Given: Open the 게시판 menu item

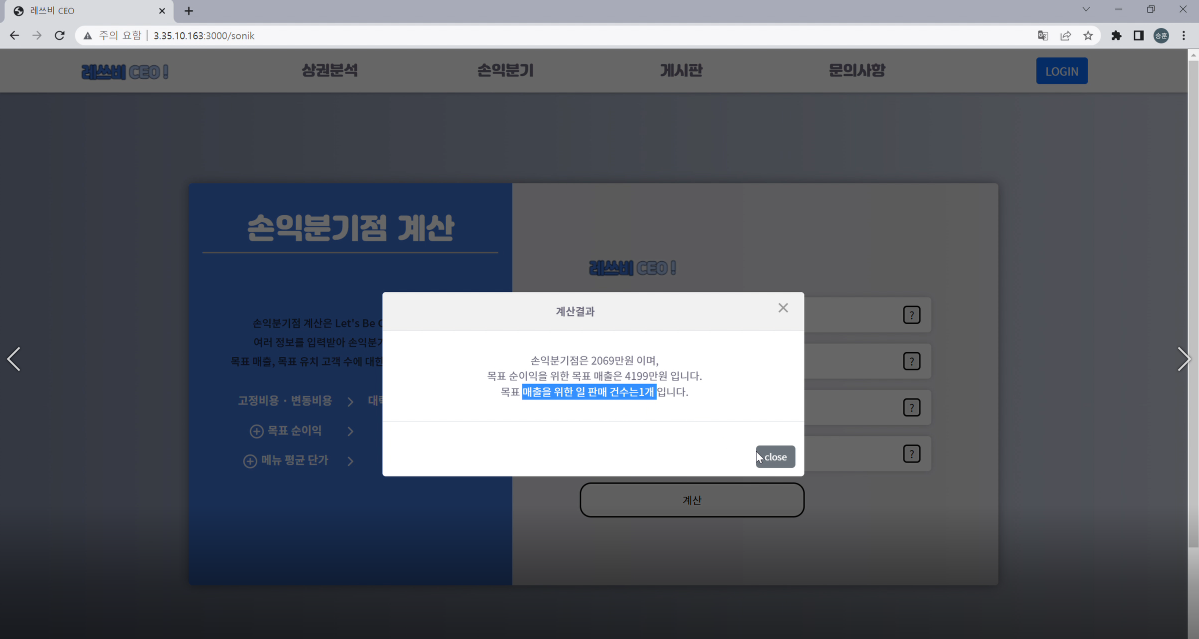Looking at the screenshot, I should [x=681, y=70].
